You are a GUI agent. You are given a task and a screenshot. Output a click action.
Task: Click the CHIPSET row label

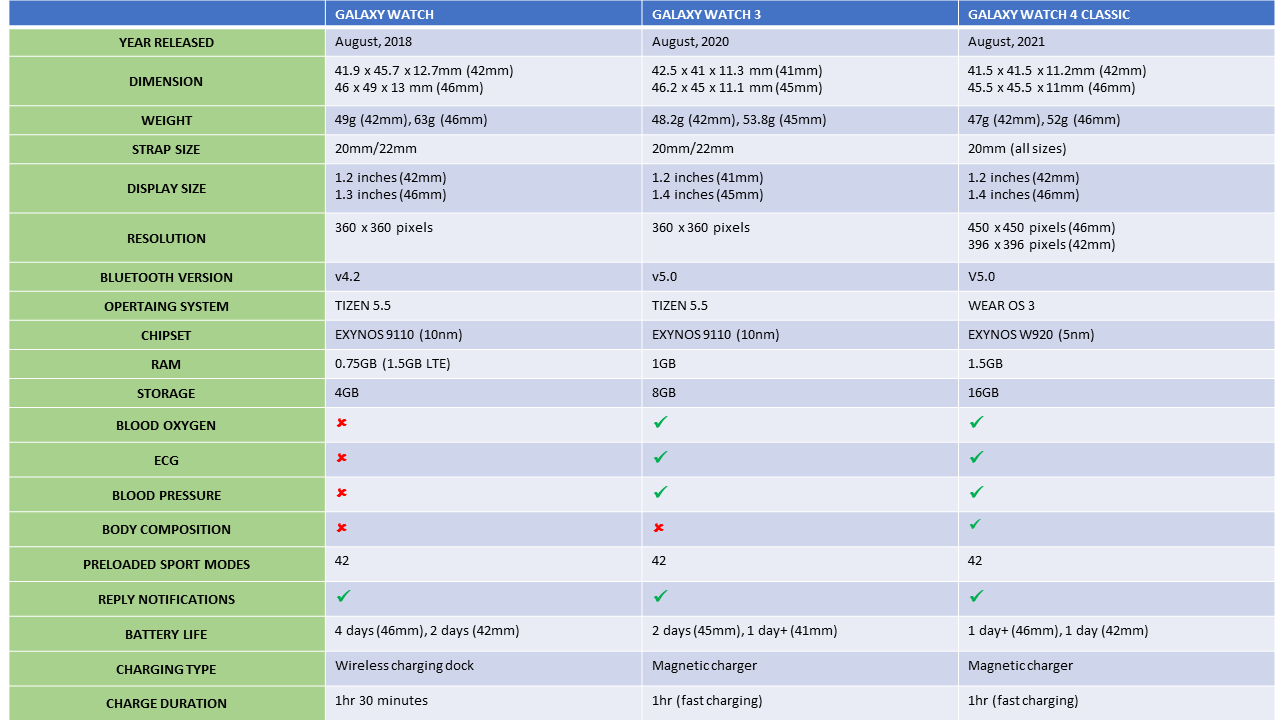166,336
